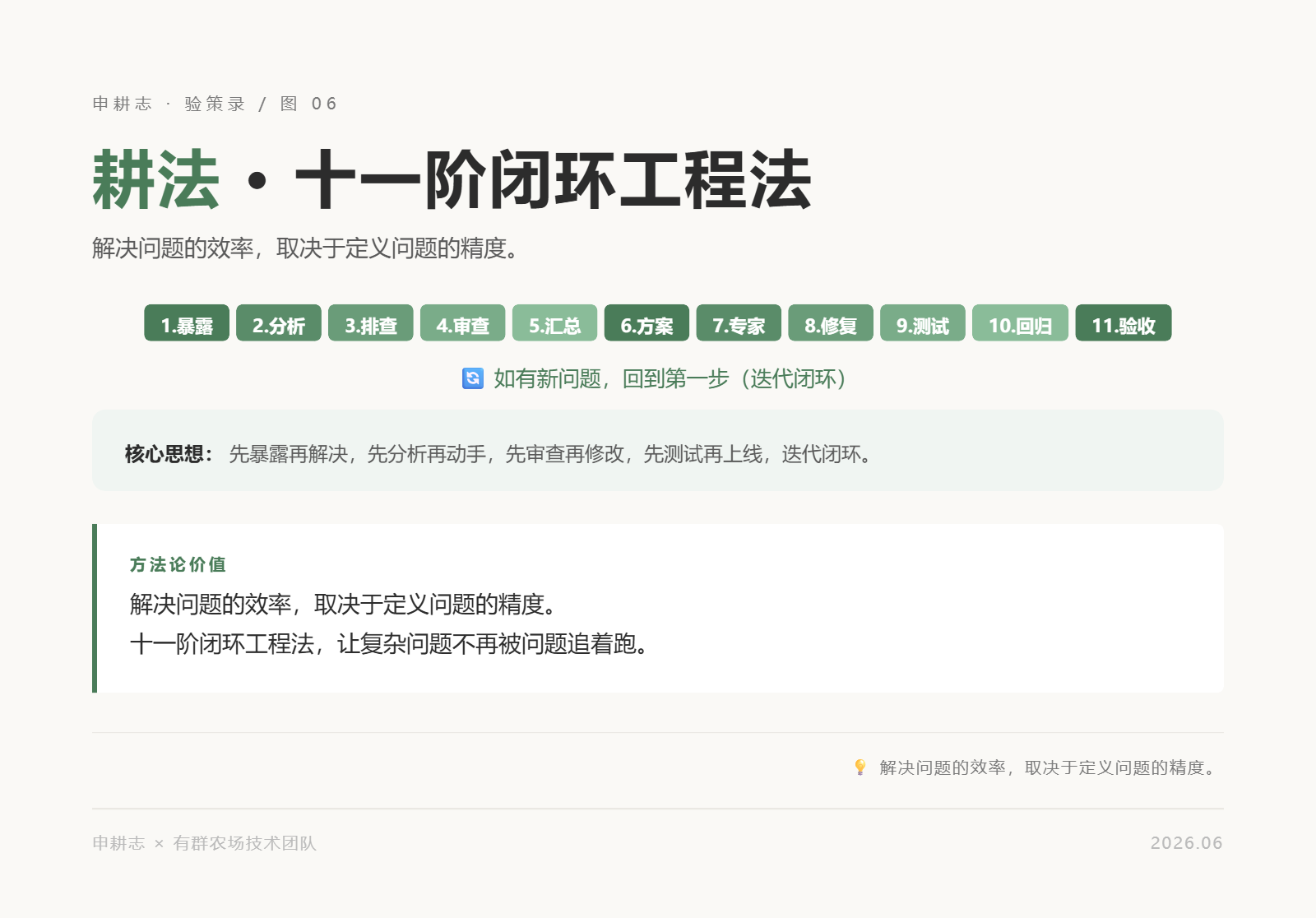Click the 7.专家 step pill
The width and height of the screenshot is (1316, 918).
pyautogui.click(x=739, y=322)
